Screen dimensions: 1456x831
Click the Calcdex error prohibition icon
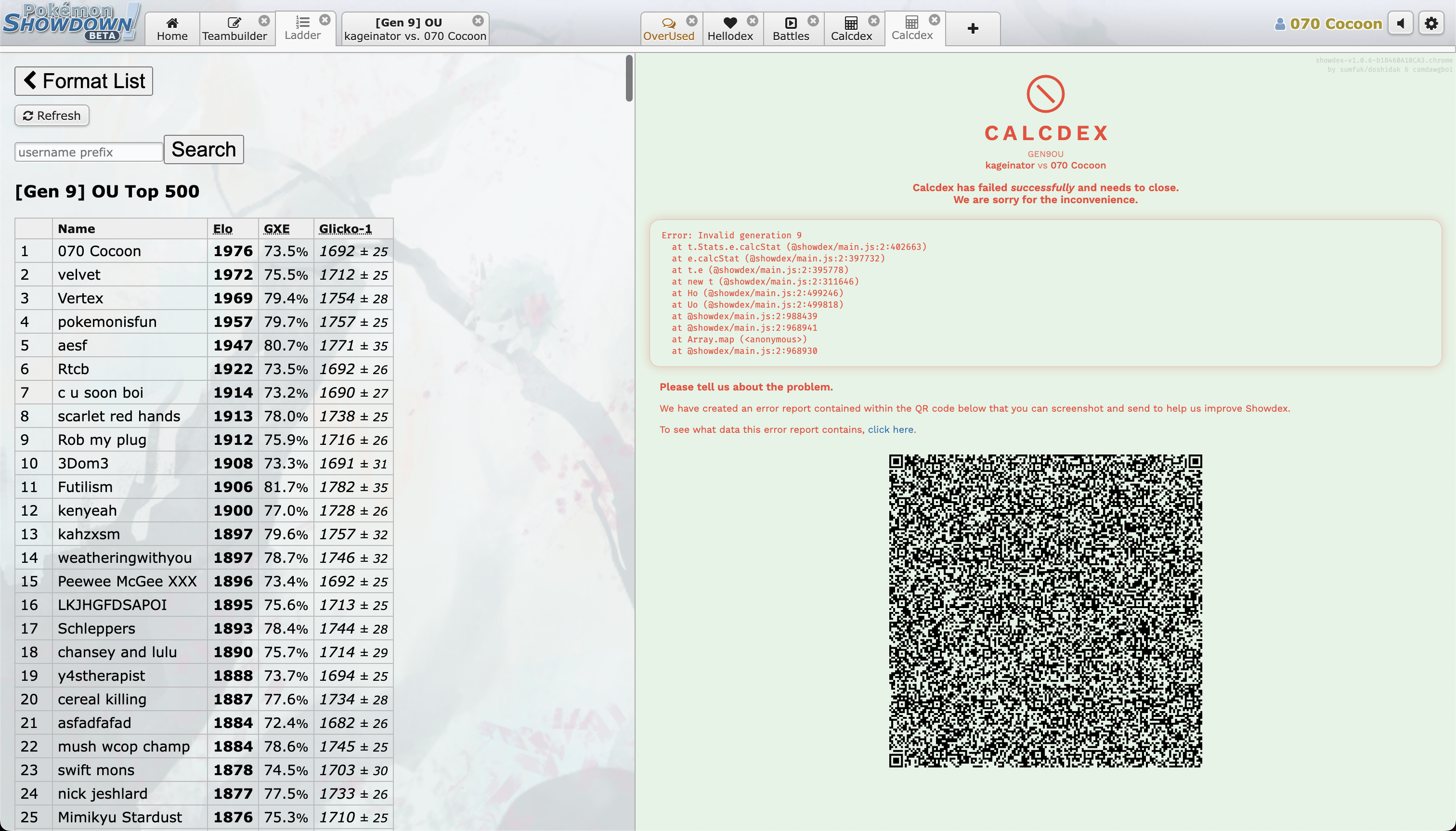1045,93
